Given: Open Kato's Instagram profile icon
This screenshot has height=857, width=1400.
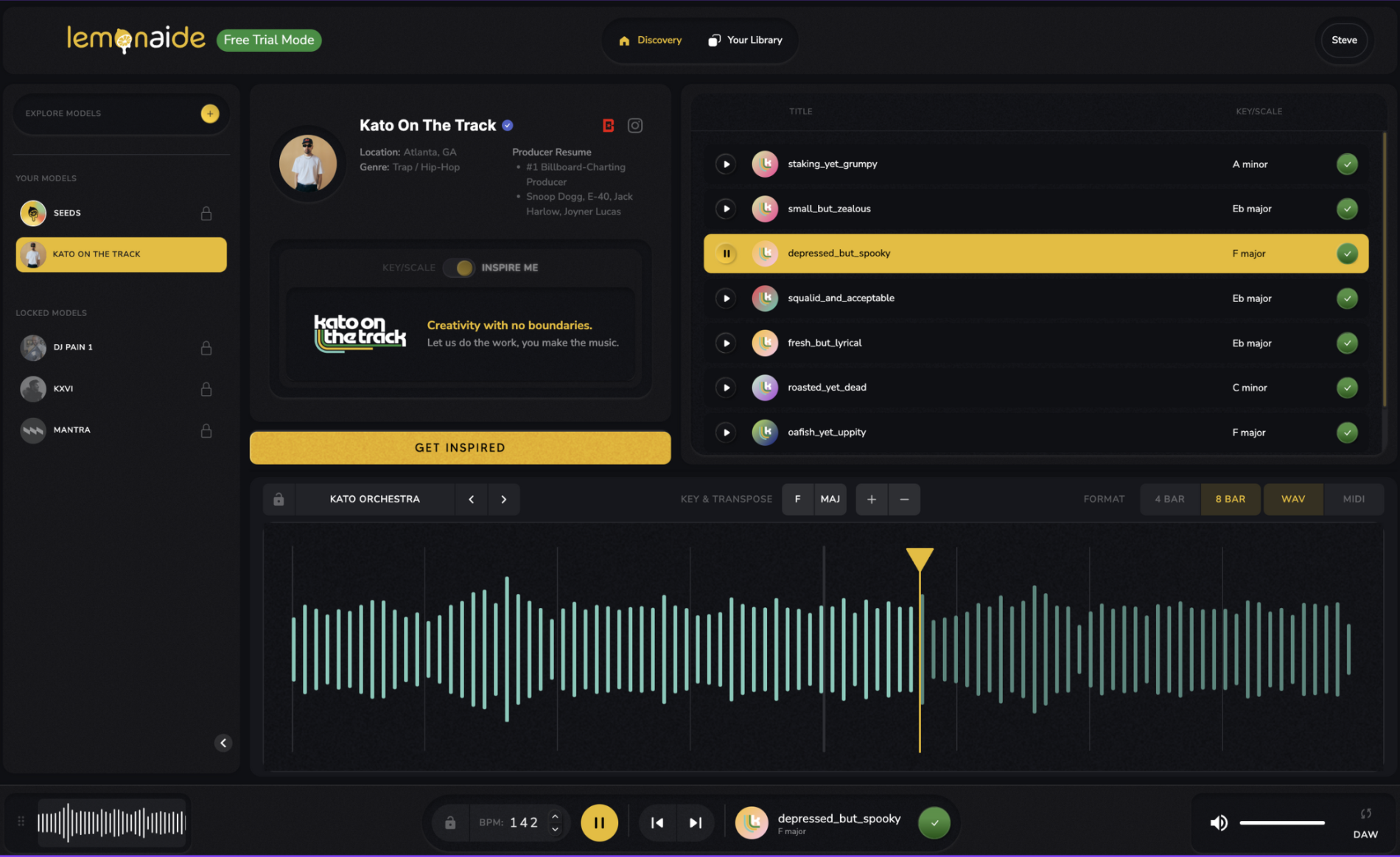Looking at the screenshot, I should [x=635, y=126].
